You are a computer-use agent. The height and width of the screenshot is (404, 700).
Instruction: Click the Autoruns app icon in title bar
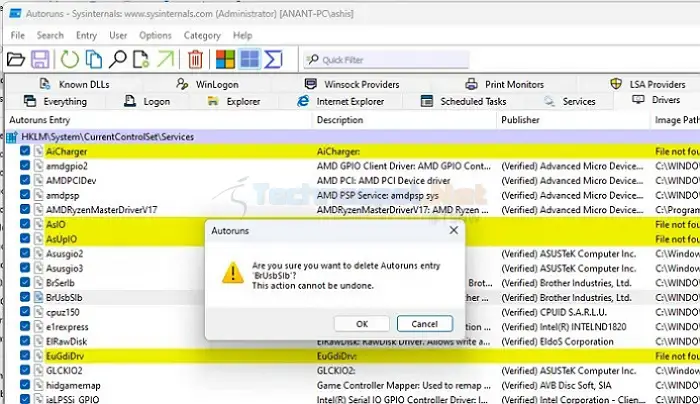tap(15, 13)
